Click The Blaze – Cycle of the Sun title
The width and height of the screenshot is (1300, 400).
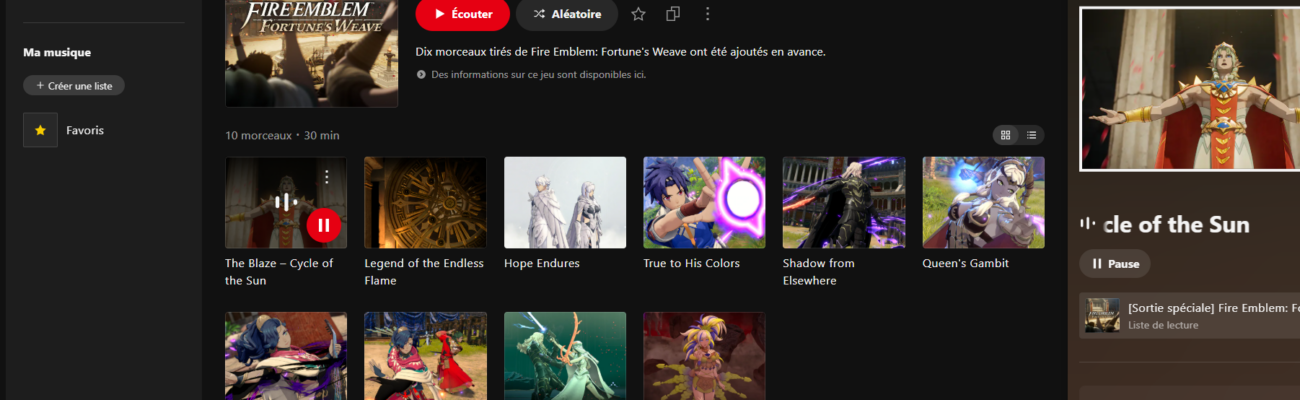[x=279, y=272]
